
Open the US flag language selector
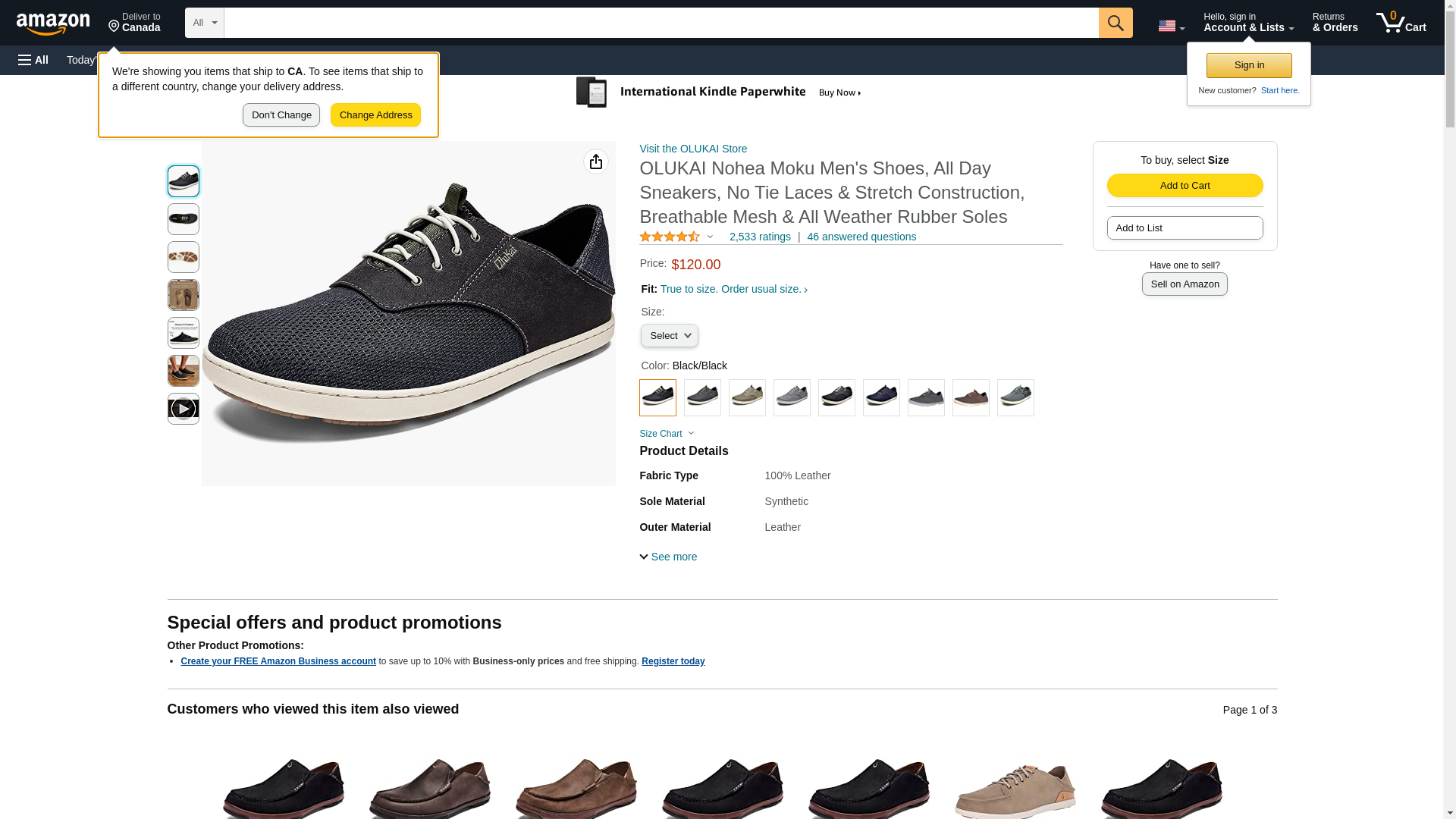pyautogui.click(x=1170, y=26)
